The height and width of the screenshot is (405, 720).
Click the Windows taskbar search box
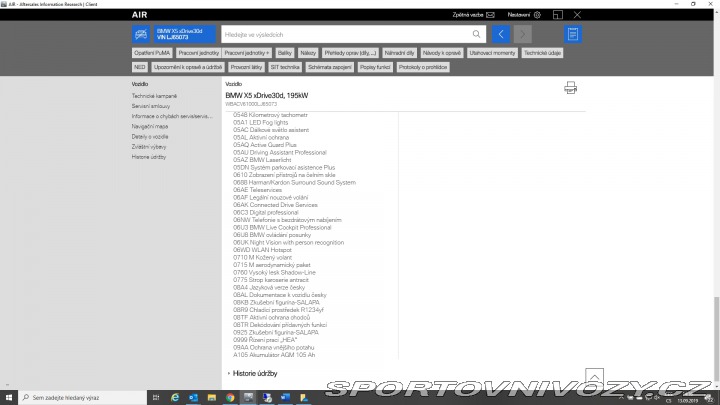click(80, 397)
